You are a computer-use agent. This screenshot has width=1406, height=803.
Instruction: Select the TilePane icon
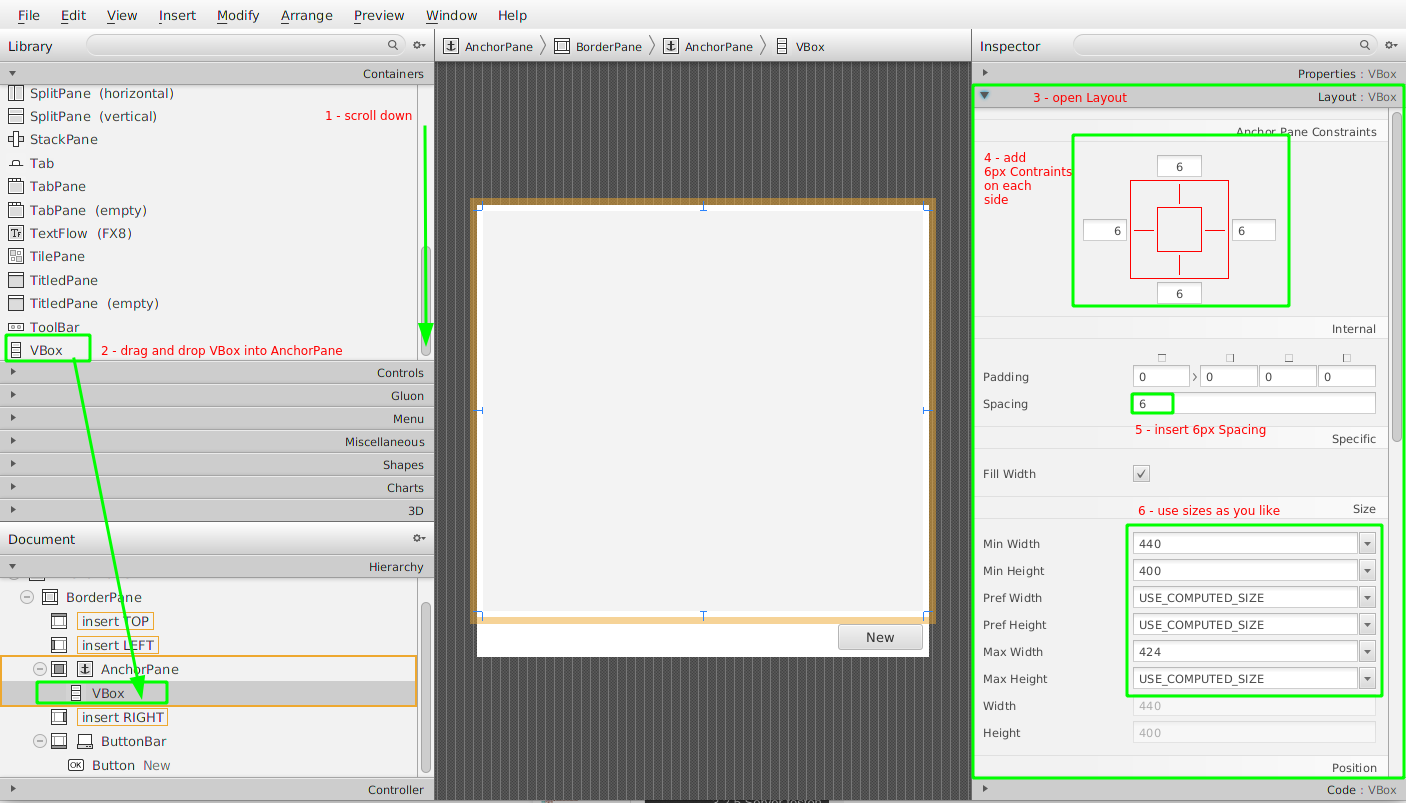point(15,256)
